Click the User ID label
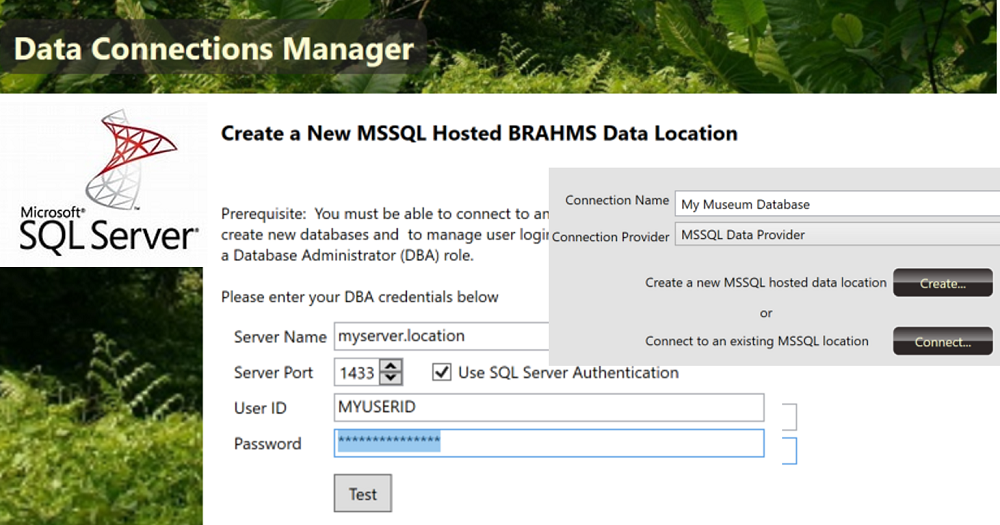The image size is (1000, 525). click(260, 408)
